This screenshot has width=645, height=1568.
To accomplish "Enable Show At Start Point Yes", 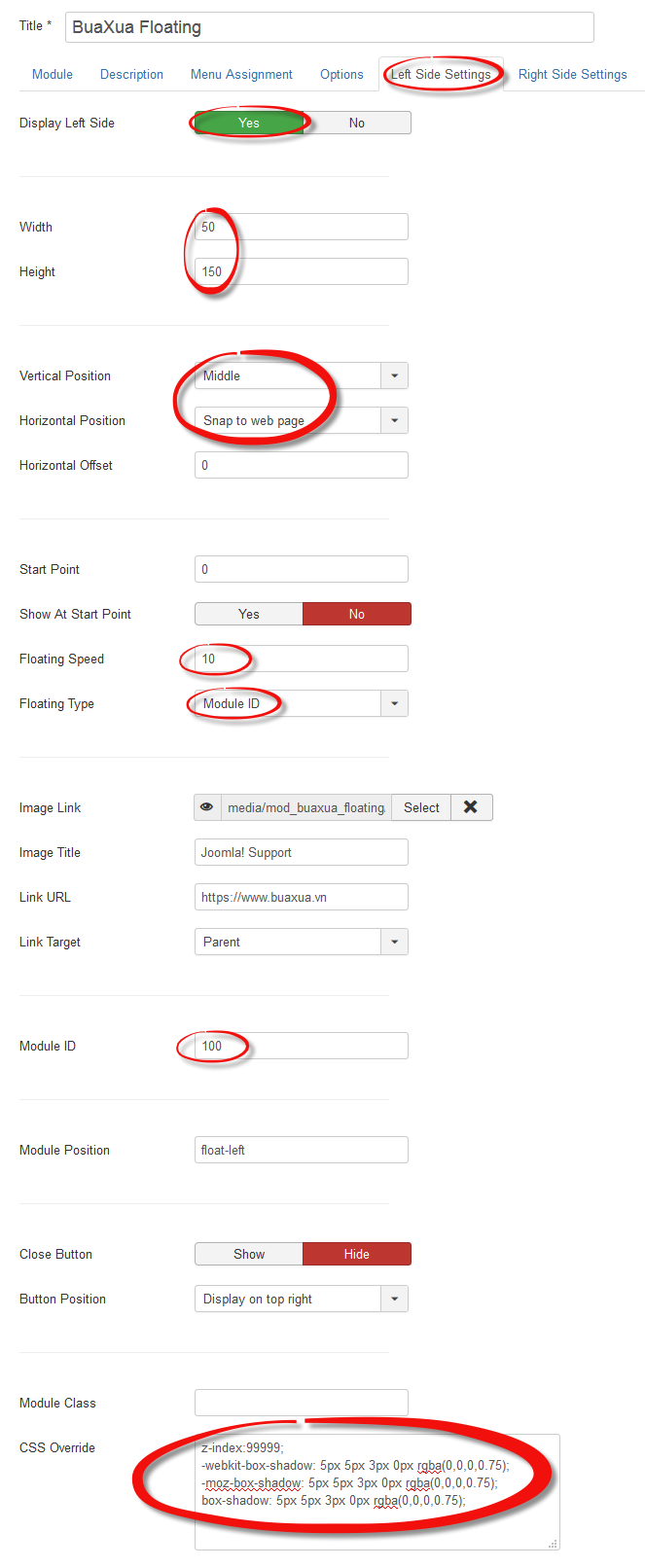I will click(249, 614).
